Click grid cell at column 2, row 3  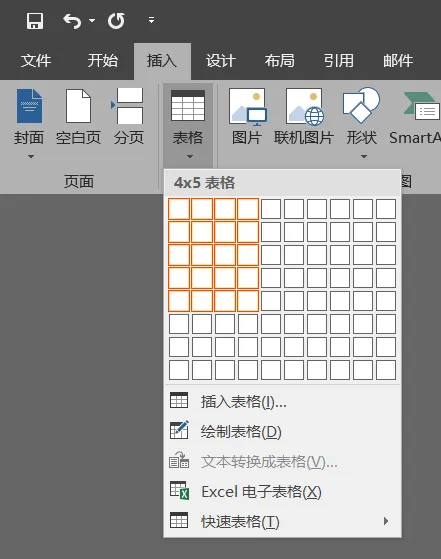point(202,255)
